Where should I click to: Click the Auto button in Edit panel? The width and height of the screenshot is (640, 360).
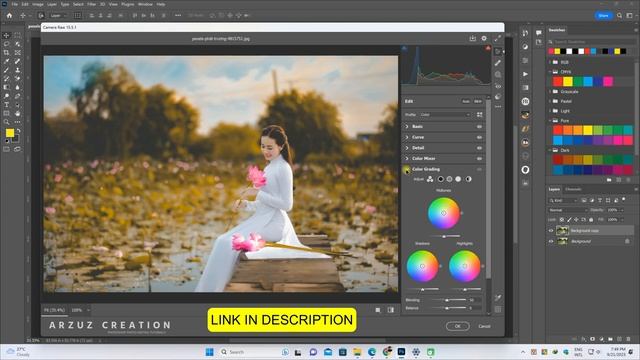[x=466, y=101]
